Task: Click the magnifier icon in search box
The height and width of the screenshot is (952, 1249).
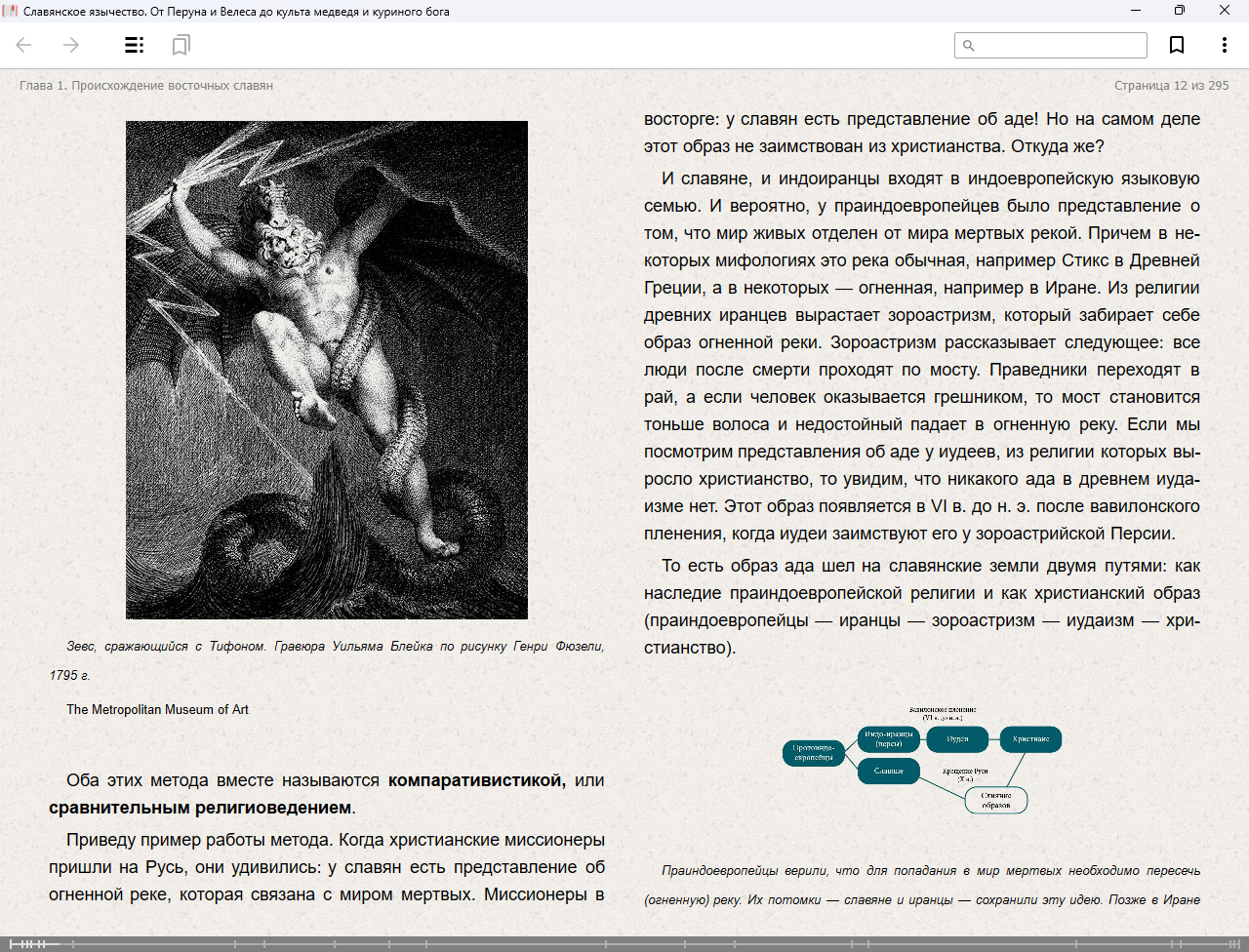Action: (x=969, y=45)
